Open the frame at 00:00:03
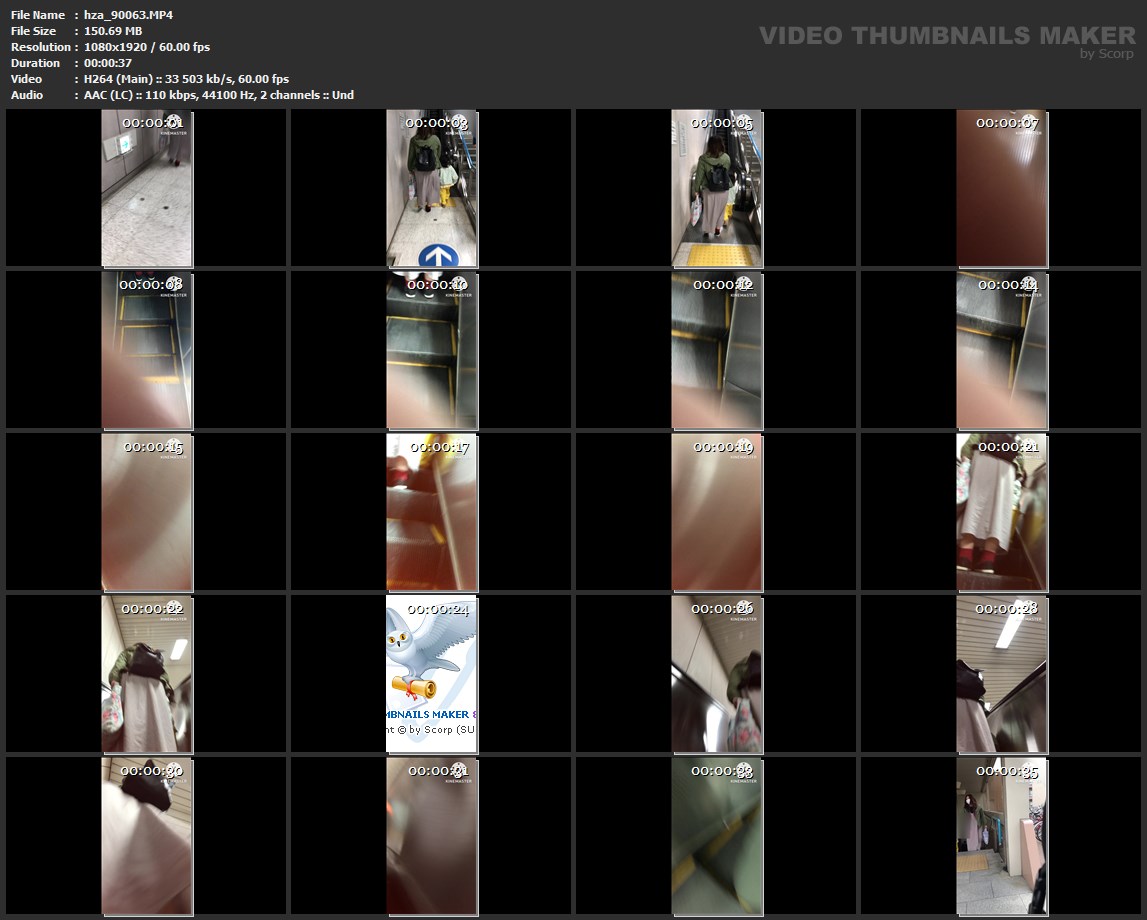Viewport: 1147px width, 920px height. tap(432, 188)
